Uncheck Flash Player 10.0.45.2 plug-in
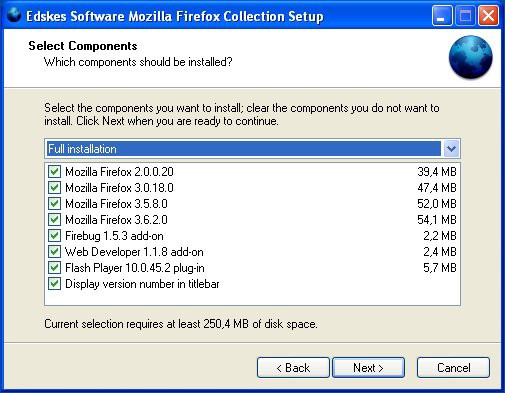Image resolution: width=505 pixels, height=393 pixels. tap(54, 268)
